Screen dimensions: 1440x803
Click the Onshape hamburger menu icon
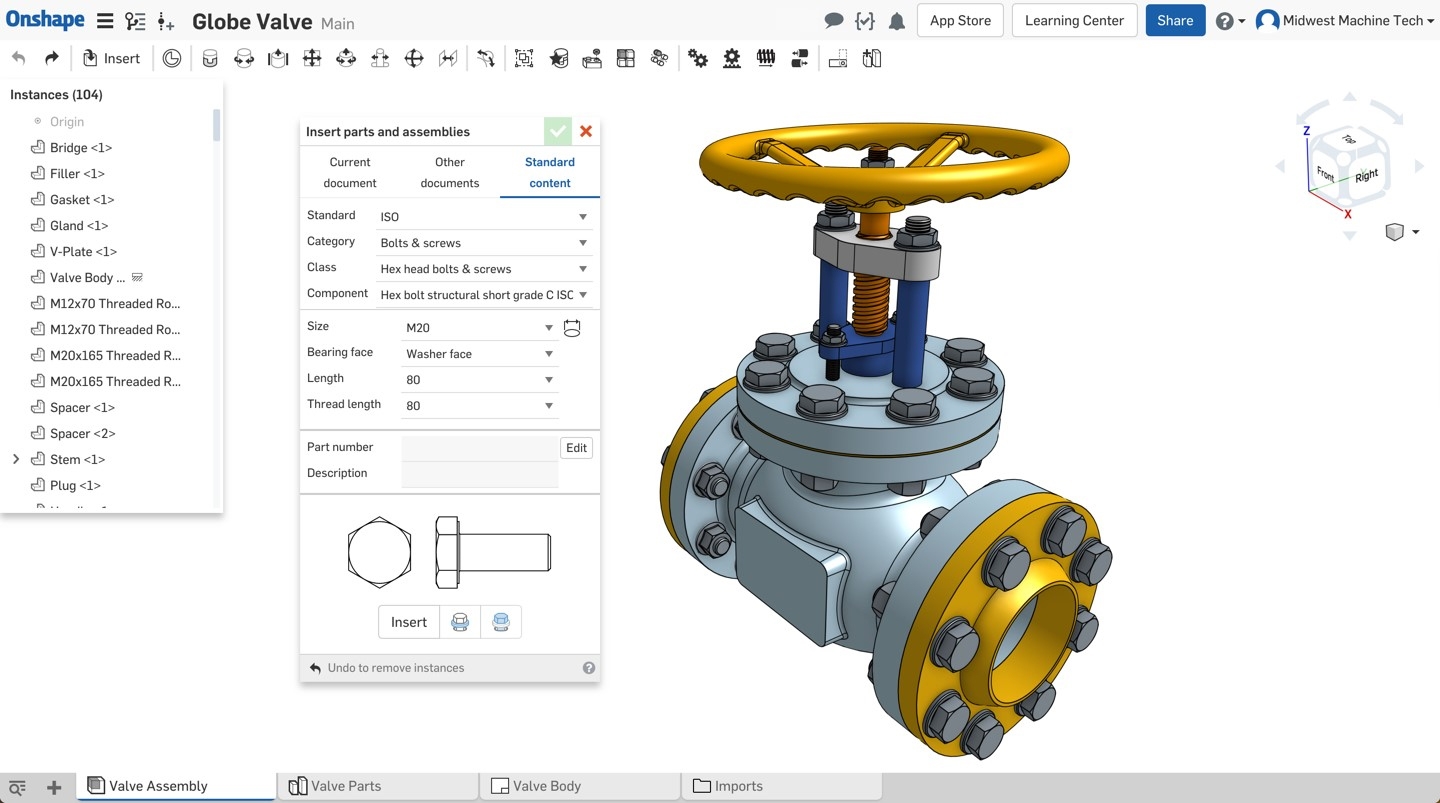104,21
